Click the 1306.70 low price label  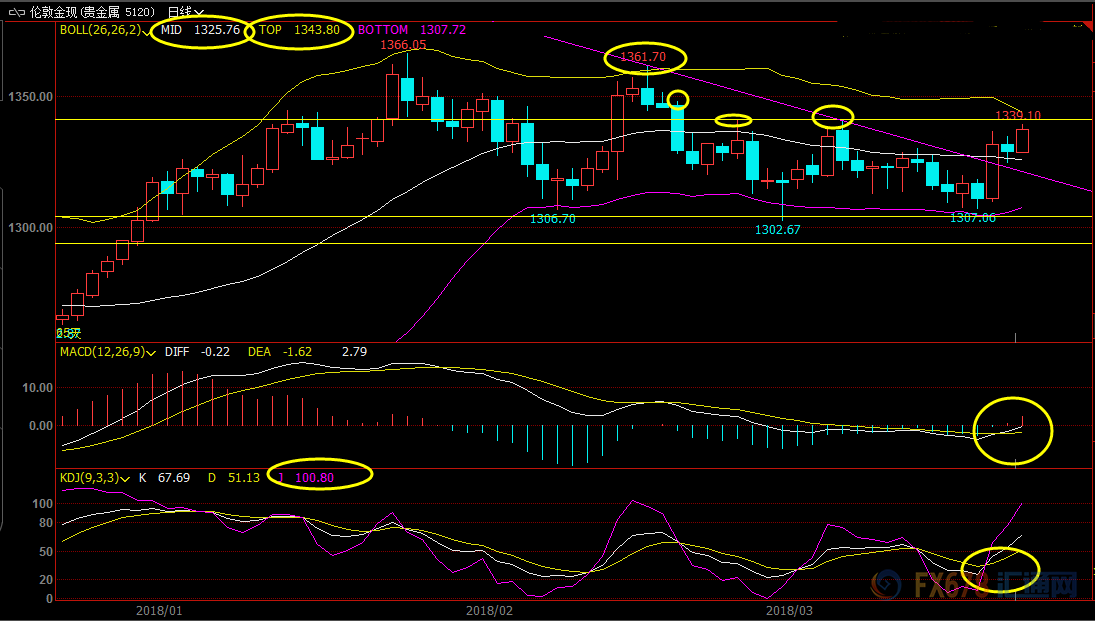553,219
